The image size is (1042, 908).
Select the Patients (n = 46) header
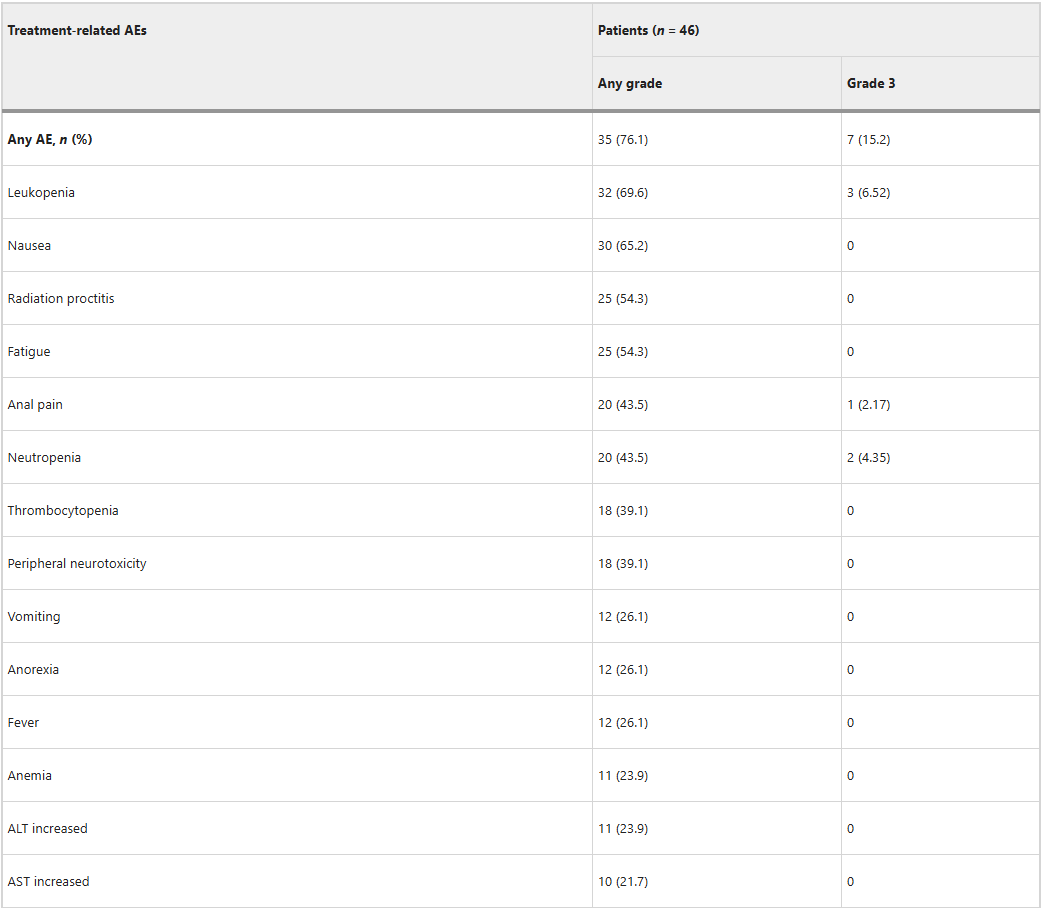(648, 30)
